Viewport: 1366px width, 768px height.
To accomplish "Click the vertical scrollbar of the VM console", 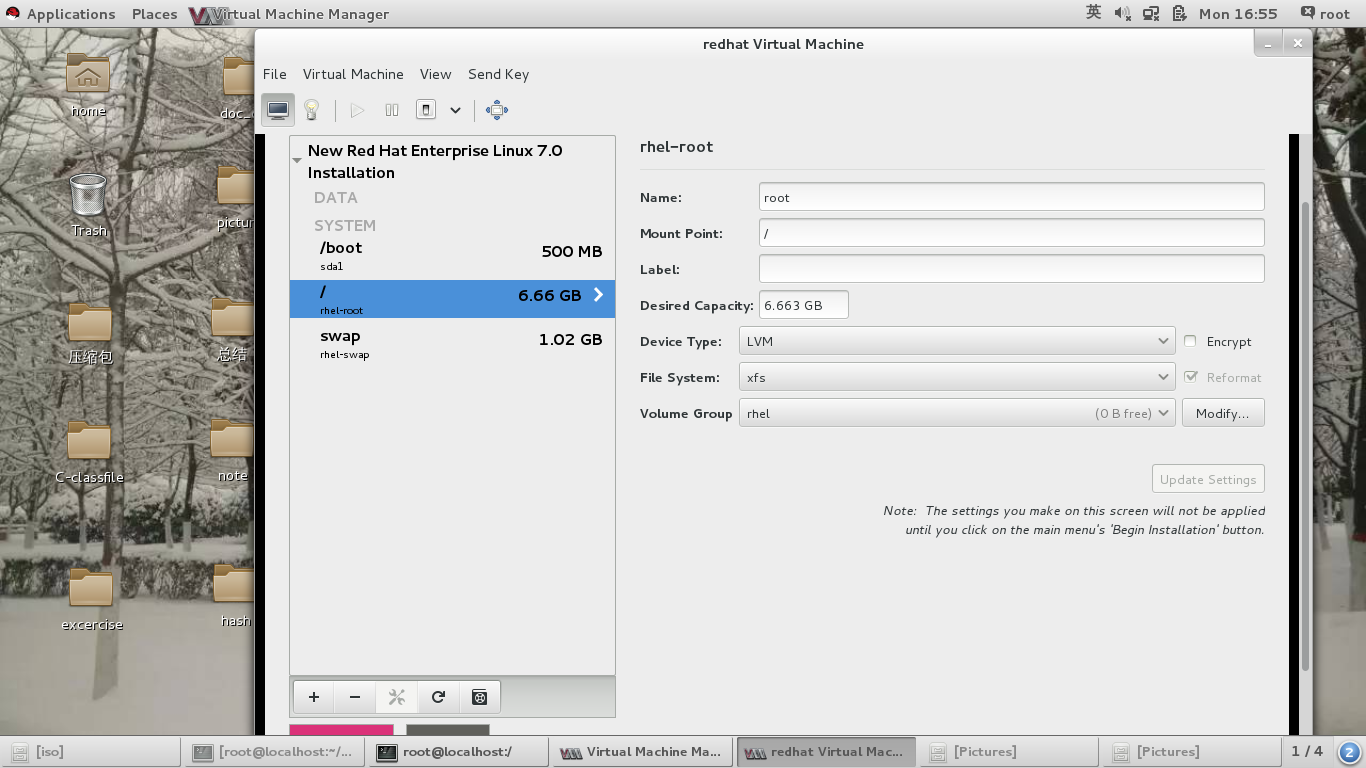I will click(x=1305, y=435).
